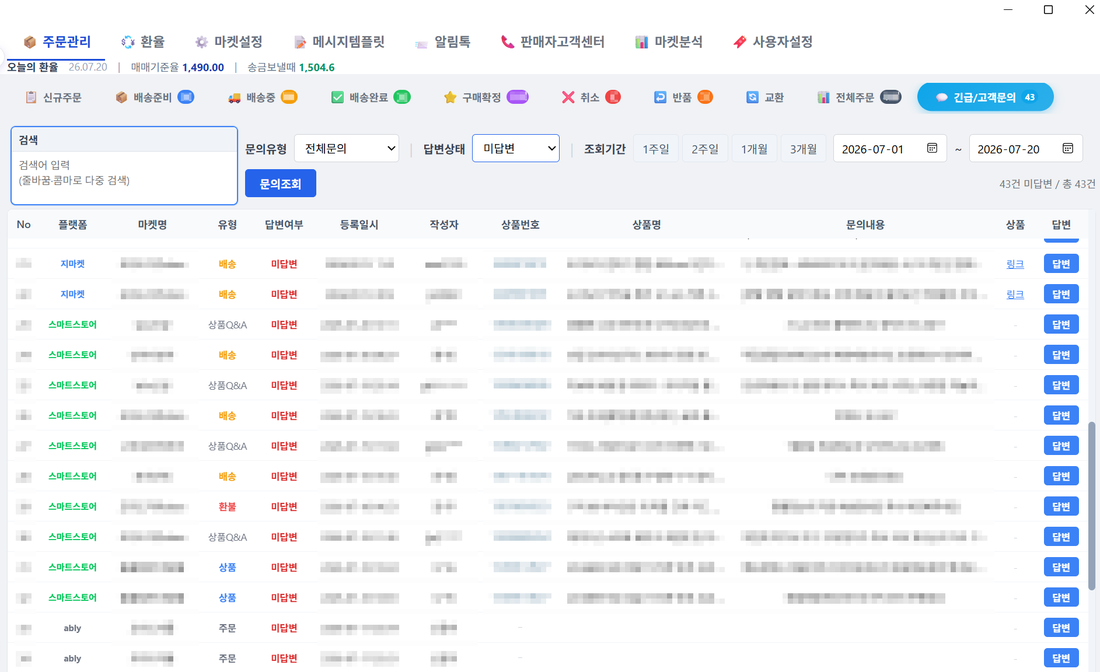Viewport: 1100px width, 672px height.
Task: Click the 메시지템플릿 document icon
Action: click(300, 42)
